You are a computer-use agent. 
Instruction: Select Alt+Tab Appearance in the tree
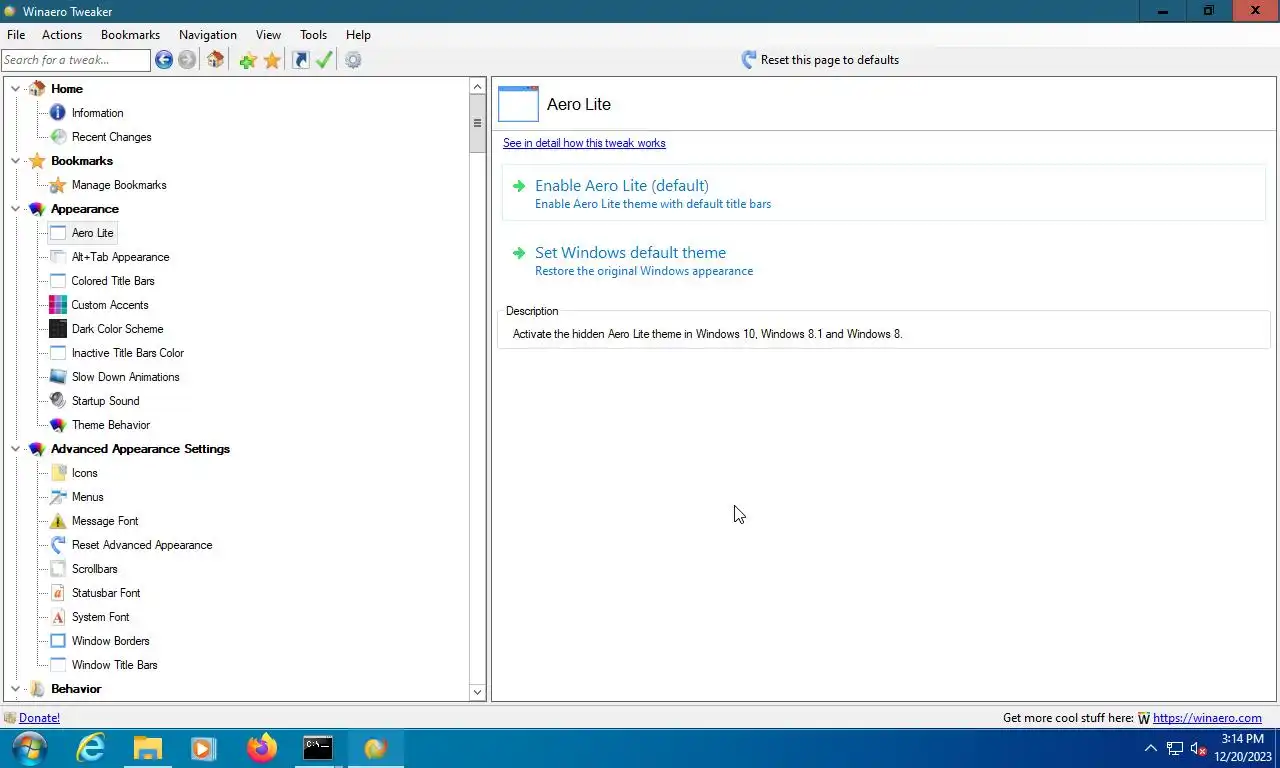coord(120,257)
